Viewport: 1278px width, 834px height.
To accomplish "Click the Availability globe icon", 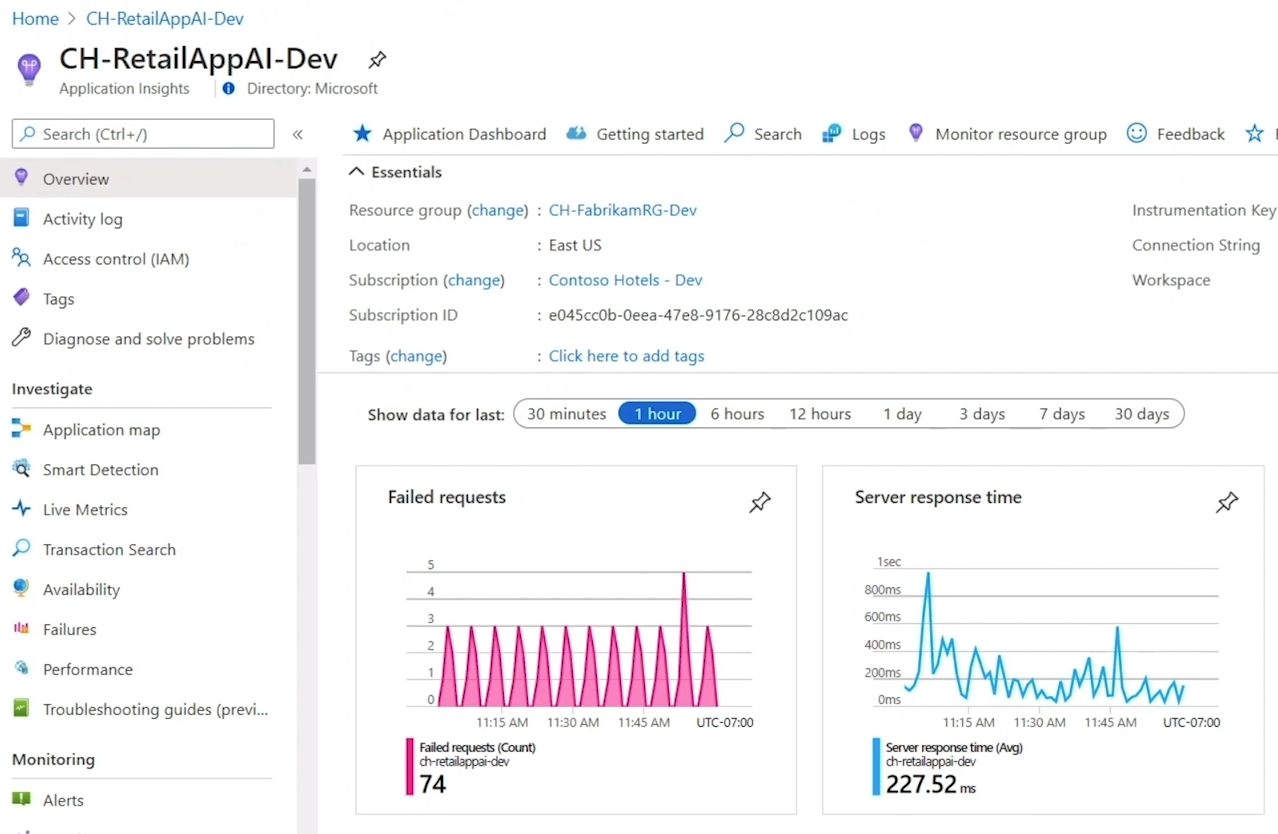I will pos(21,589).
